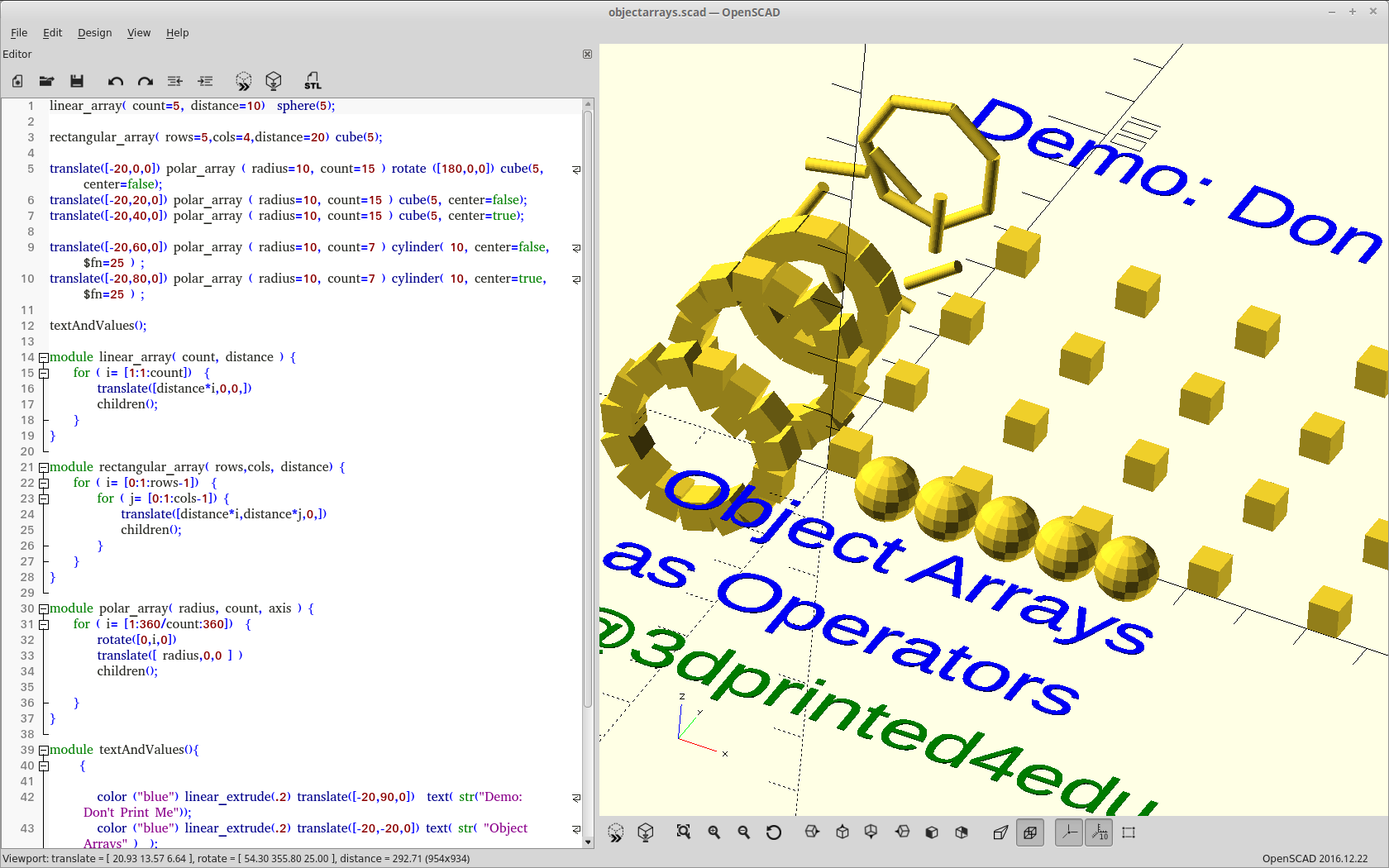Zoom in on the 3D viewport
This screenshot has height=868, width=1389.
coord(714,832)
